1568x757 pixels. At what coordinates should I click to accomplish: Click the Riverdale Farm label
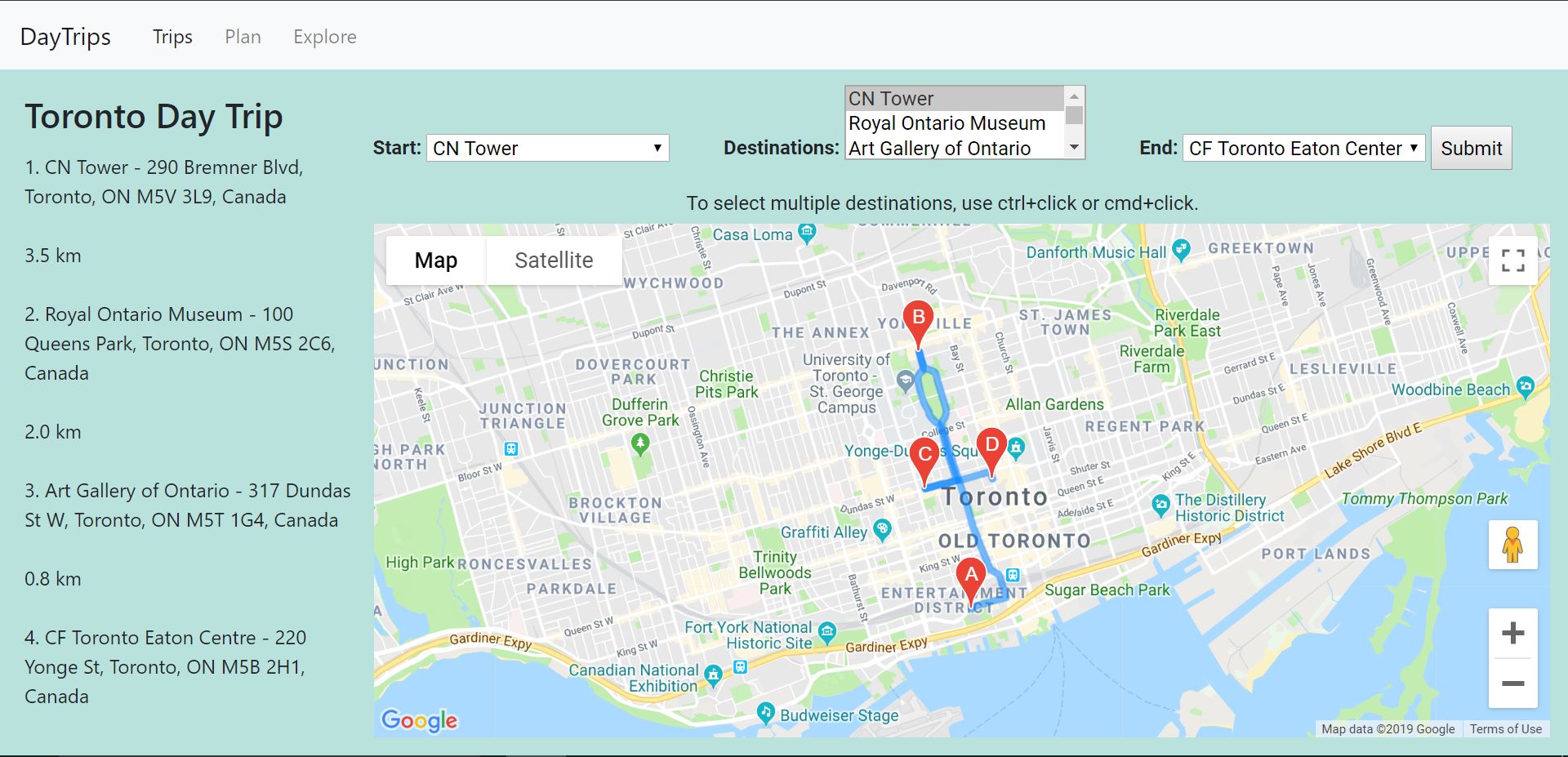pos(1151,358)
